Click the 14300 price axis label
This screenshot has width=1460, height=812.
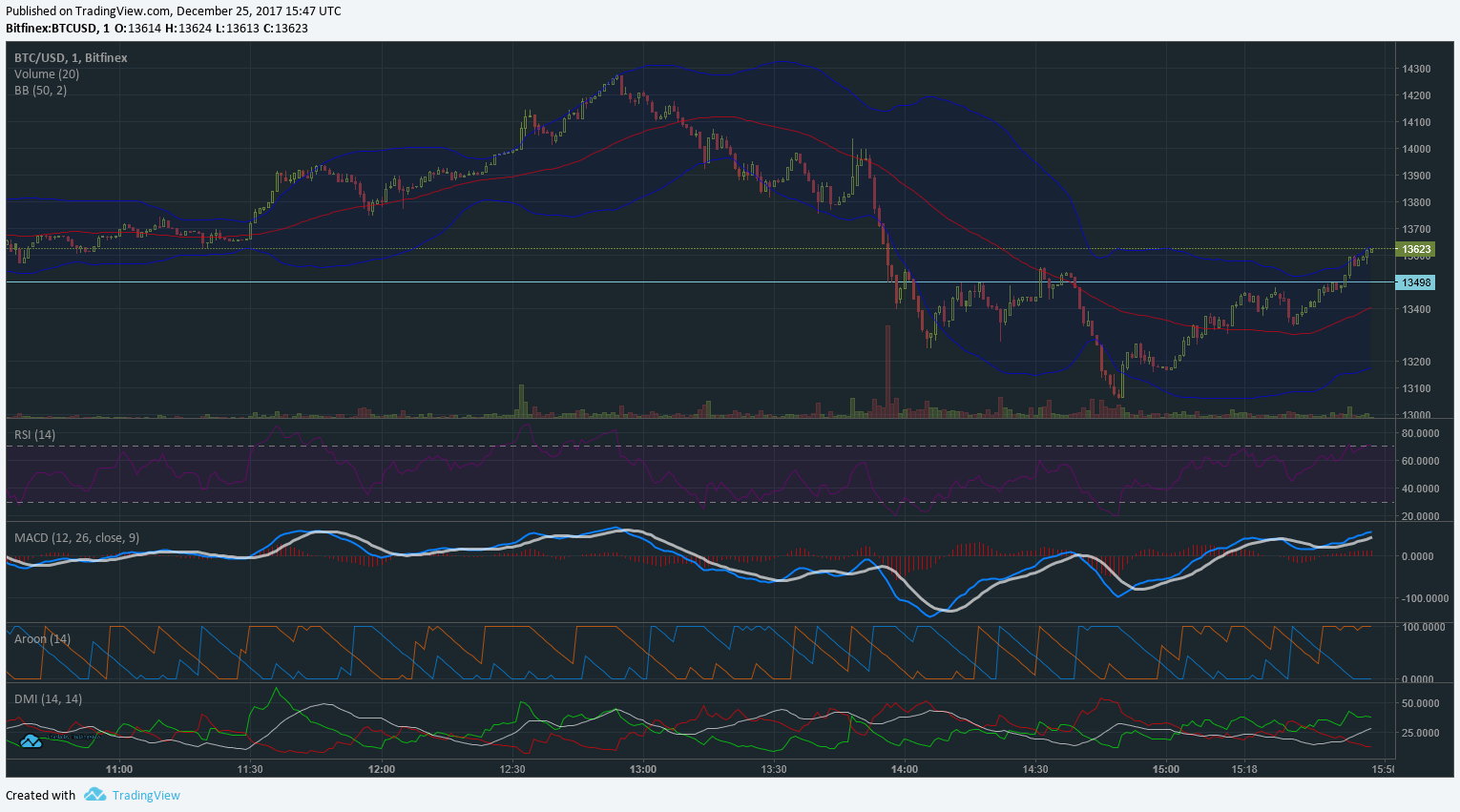(1416, 69)
